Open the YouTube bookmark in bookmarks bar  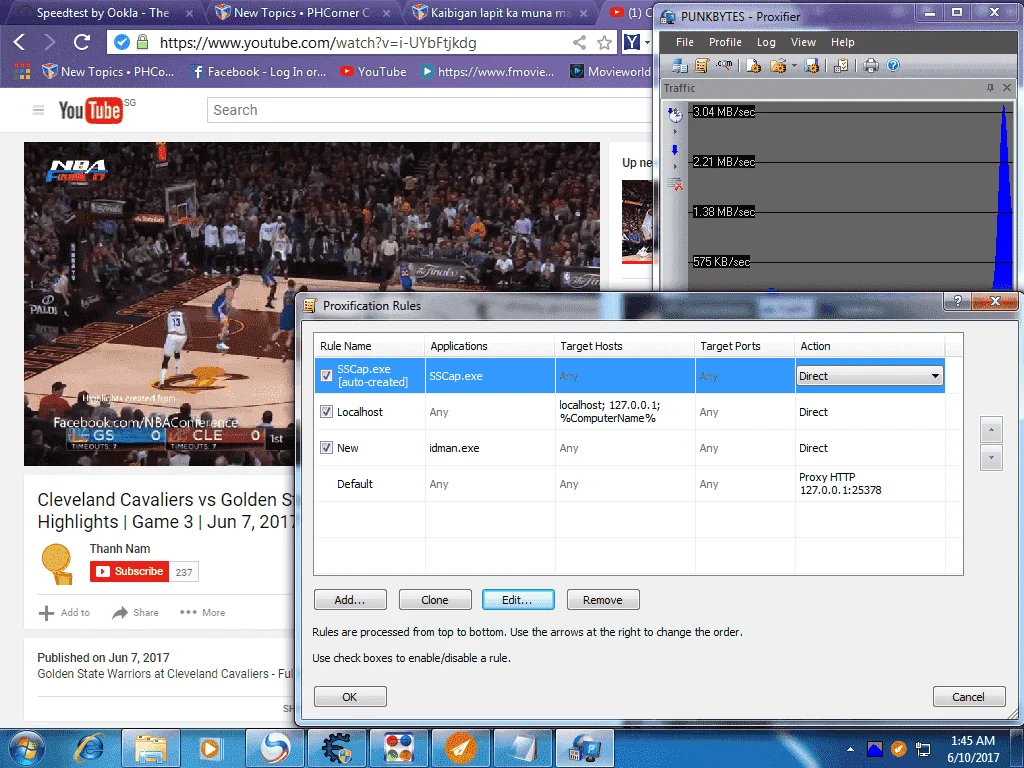tap(373, 72)
